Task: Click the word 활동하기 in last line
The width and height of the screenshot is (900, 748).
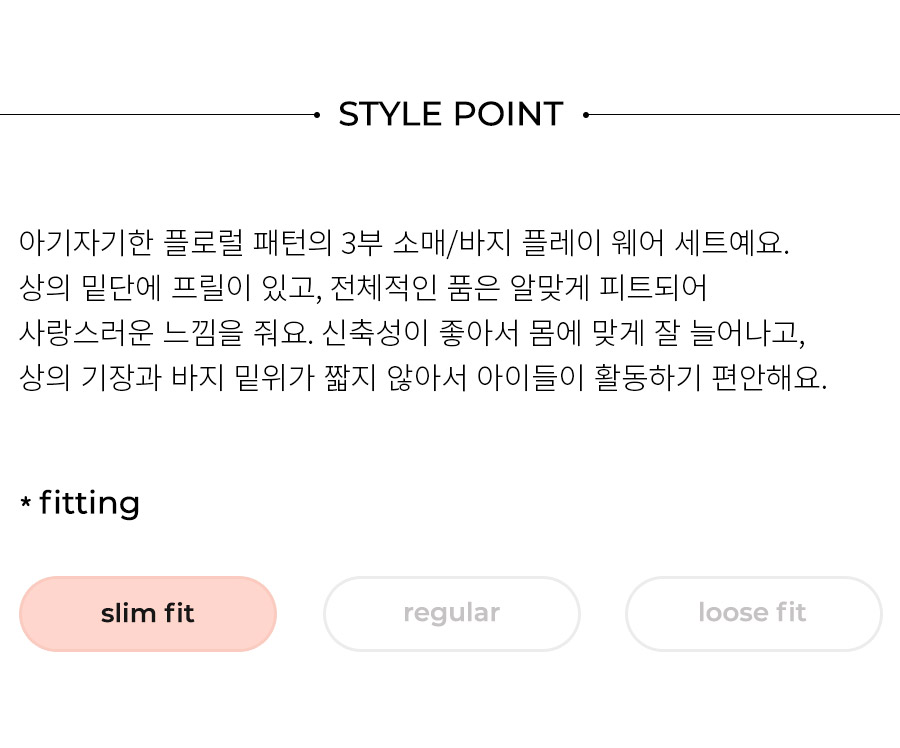Action: (647, 378)
